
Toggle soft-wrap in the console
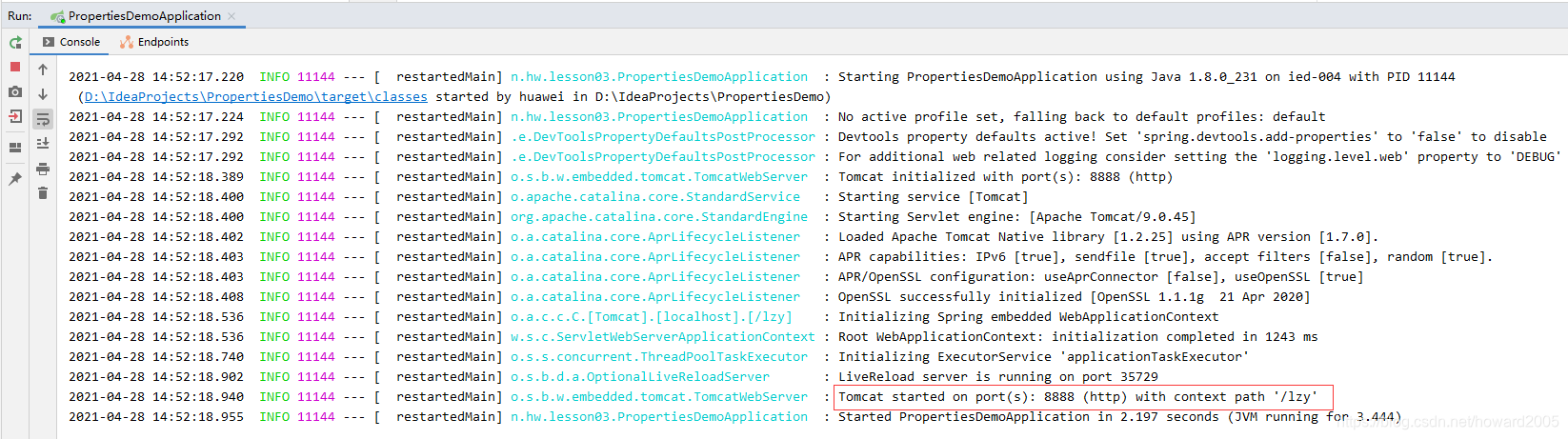[x=43, y=119]
